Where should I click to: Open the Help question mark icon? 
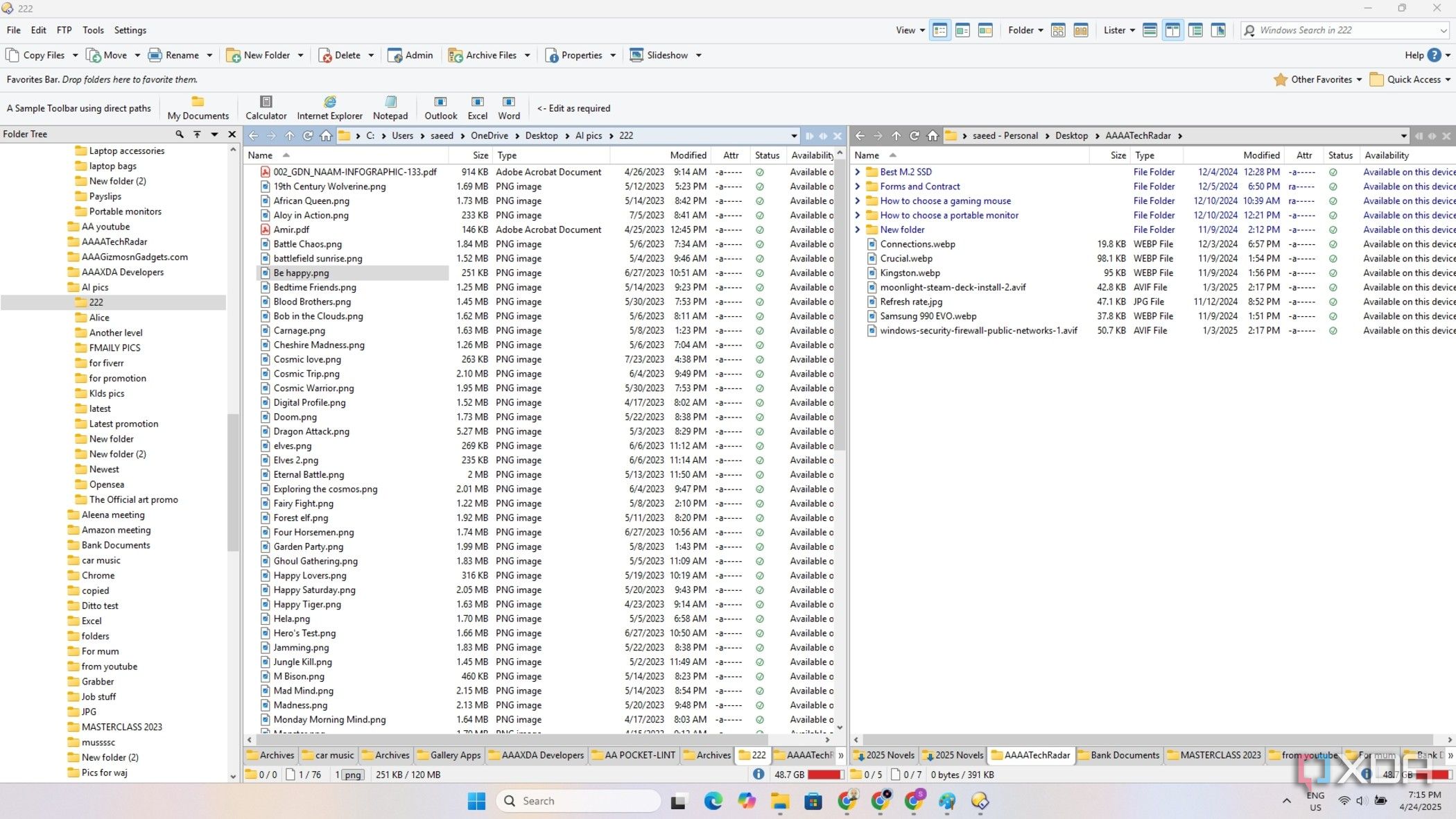[1435, 55]
